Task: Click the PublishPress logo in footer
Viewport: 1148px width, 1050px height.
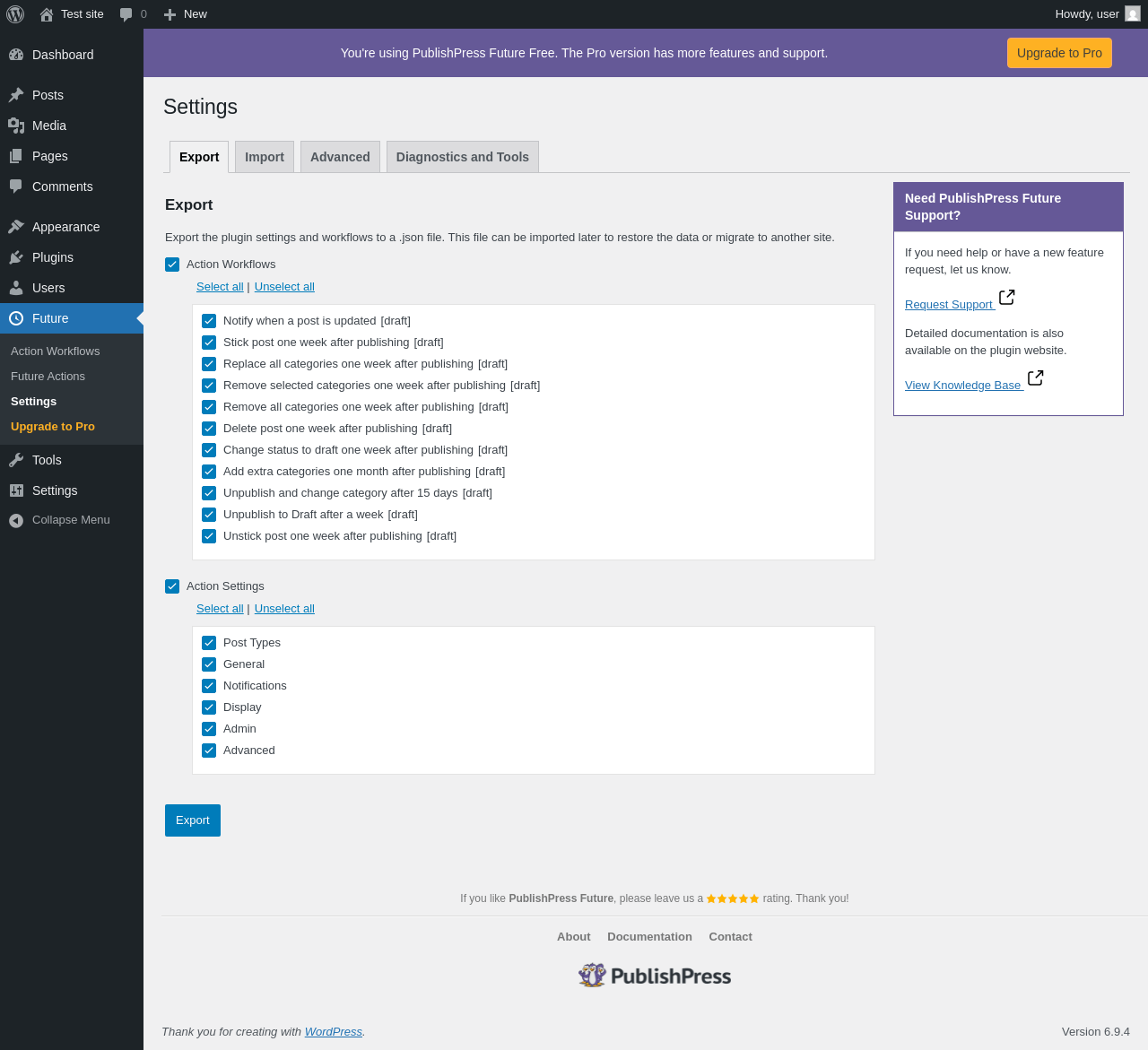Action: click(655, 976)
